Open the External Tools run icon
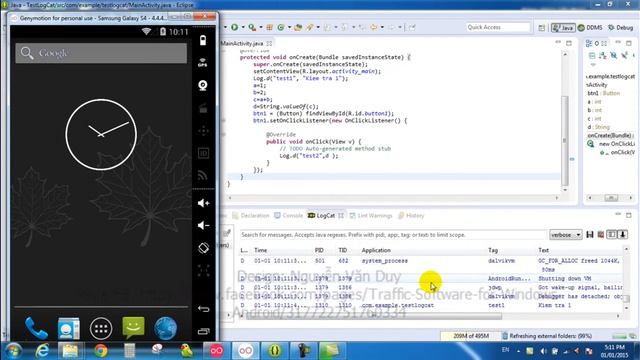This screenshot has height=360, width=640. click(252, 27)
